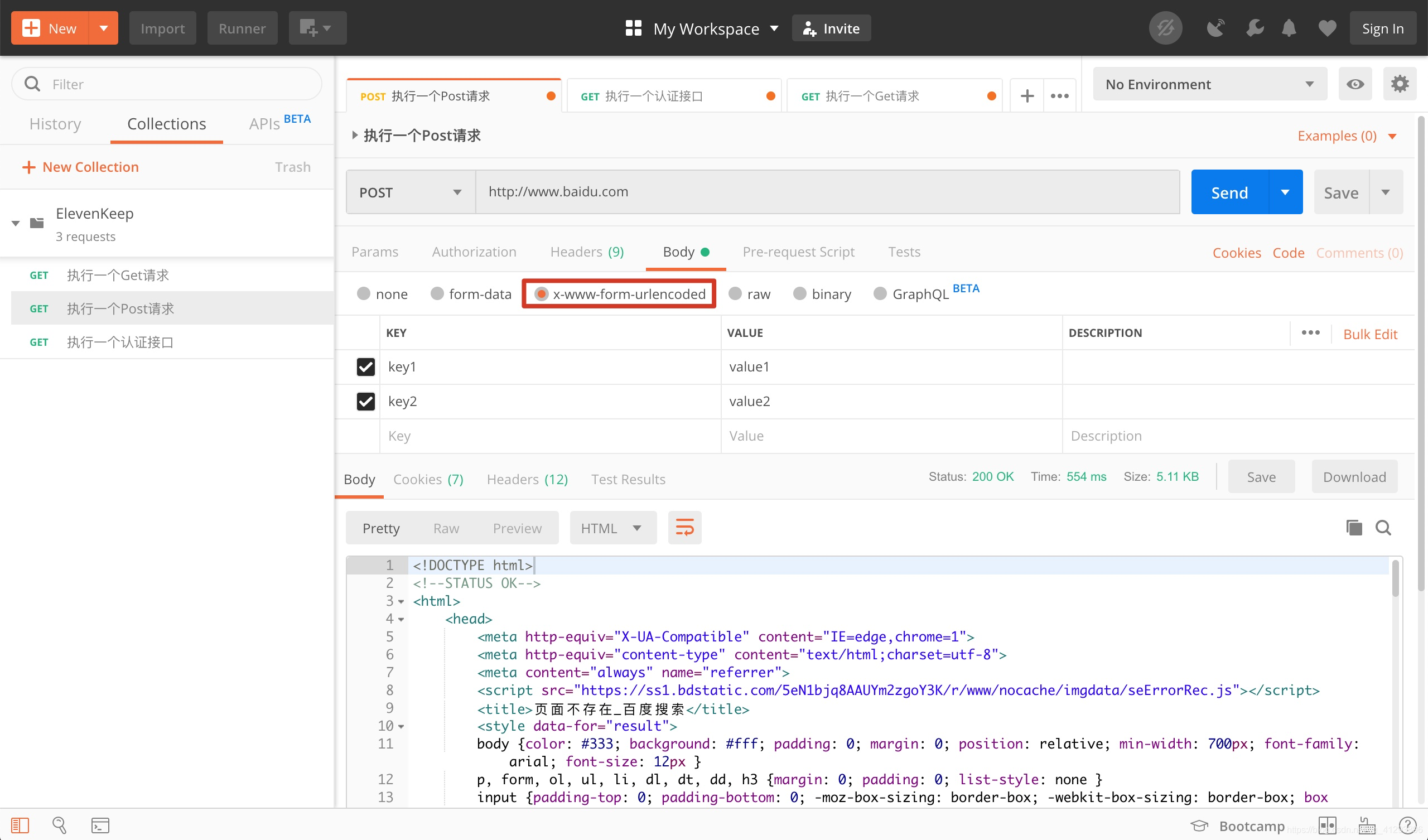
Task: Click the sync status offline icon
Action: coord(1165,28)
